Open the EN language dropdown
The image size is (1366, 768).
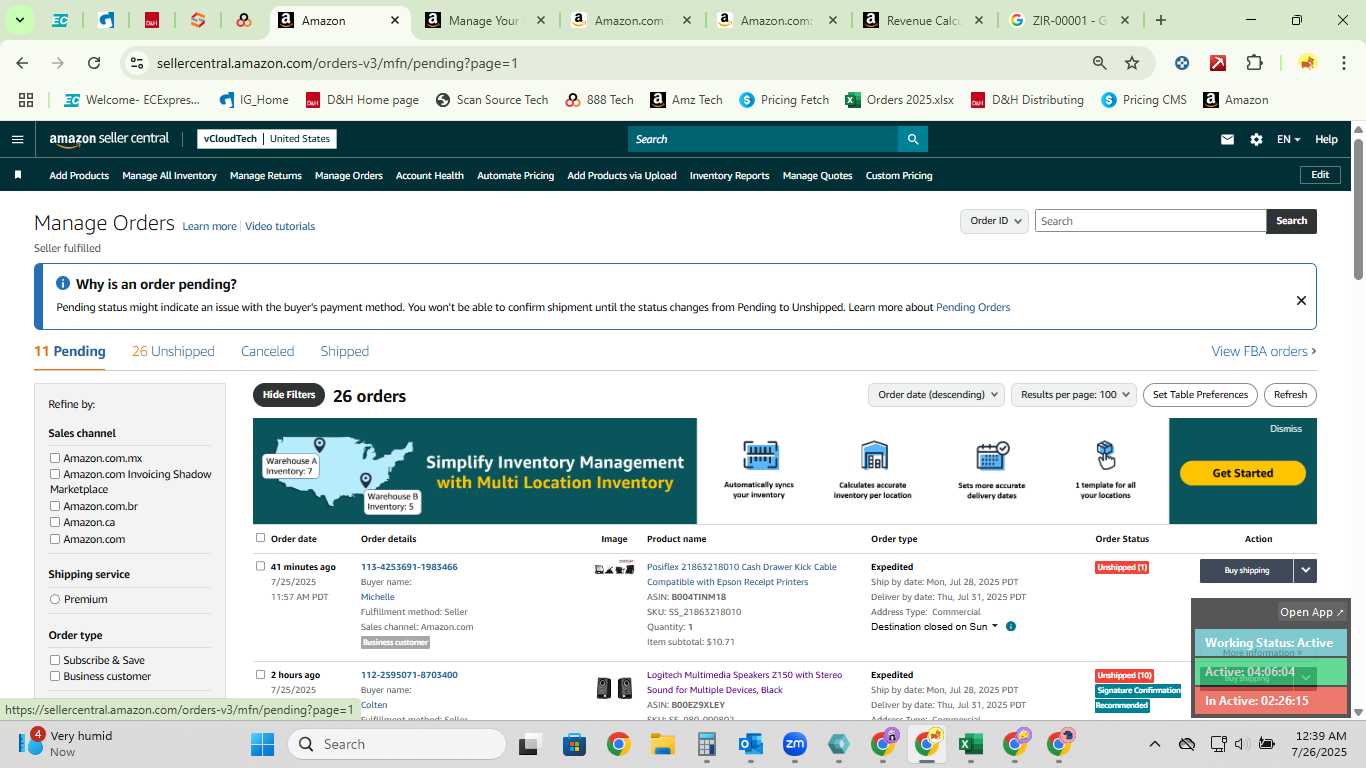(x=1288, y=140)
